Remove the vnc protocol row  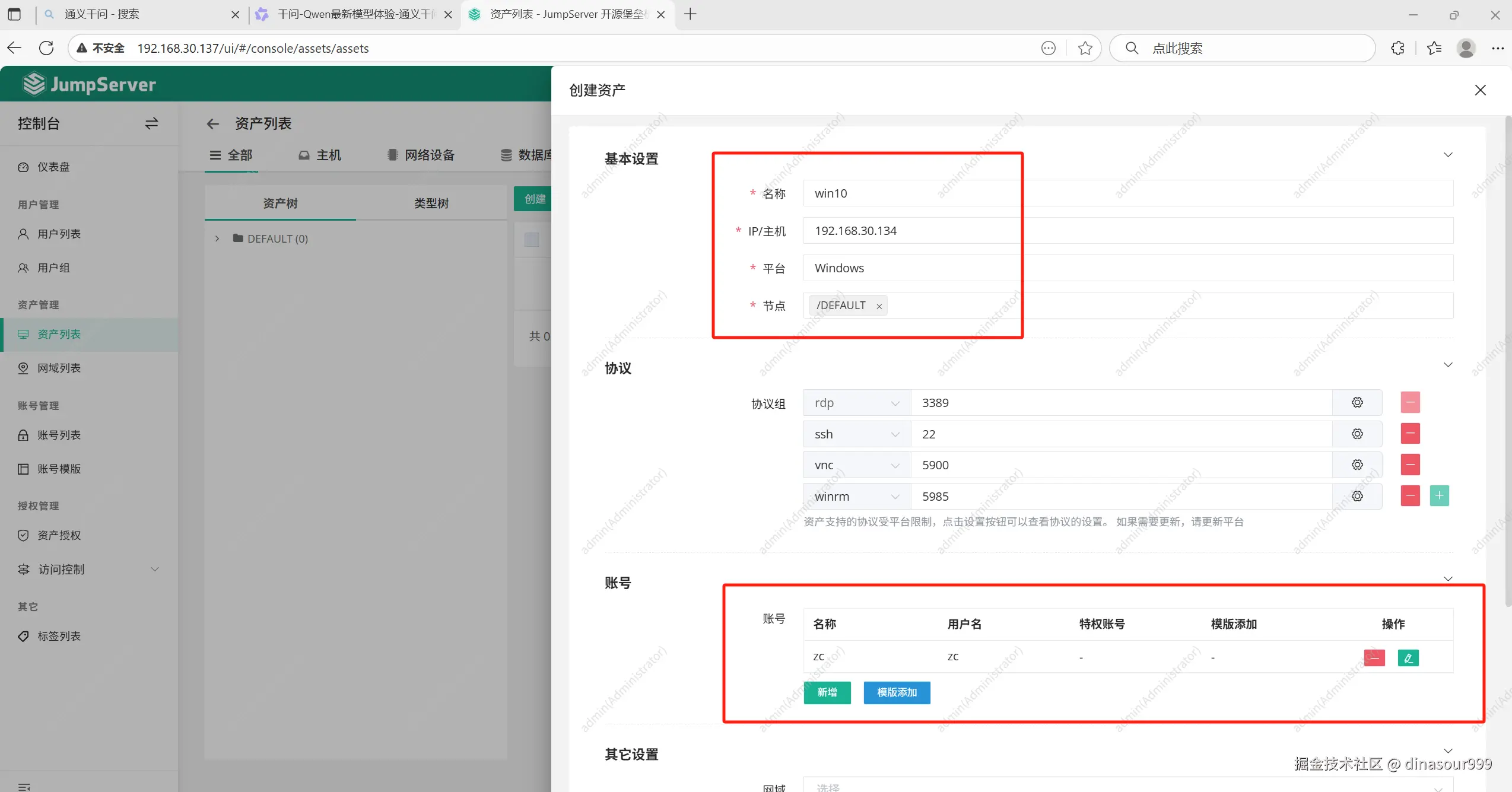point(1410,465)
